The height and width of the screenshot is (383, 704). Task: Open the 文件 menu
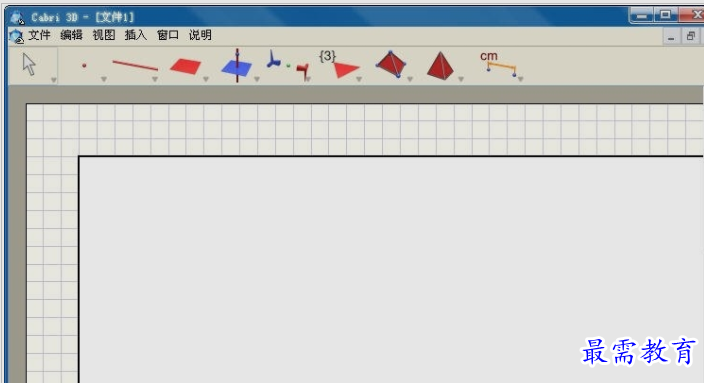coord(40,35)
